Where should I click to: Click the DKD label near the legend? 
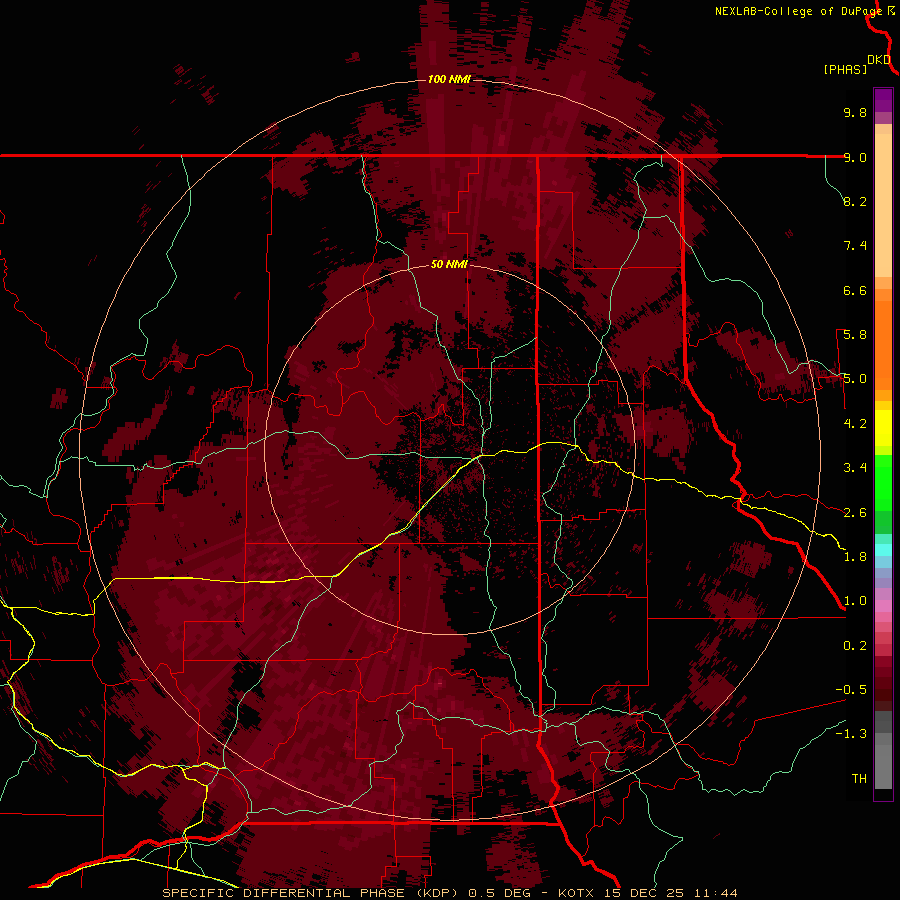click(x=879, y=60)
